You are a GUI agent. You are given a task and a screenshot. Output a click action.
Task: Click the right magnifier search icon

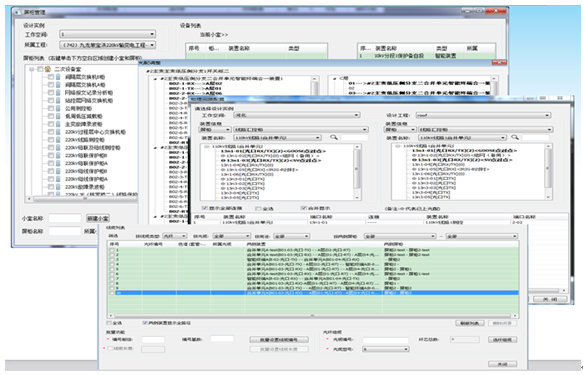[515, 138]
